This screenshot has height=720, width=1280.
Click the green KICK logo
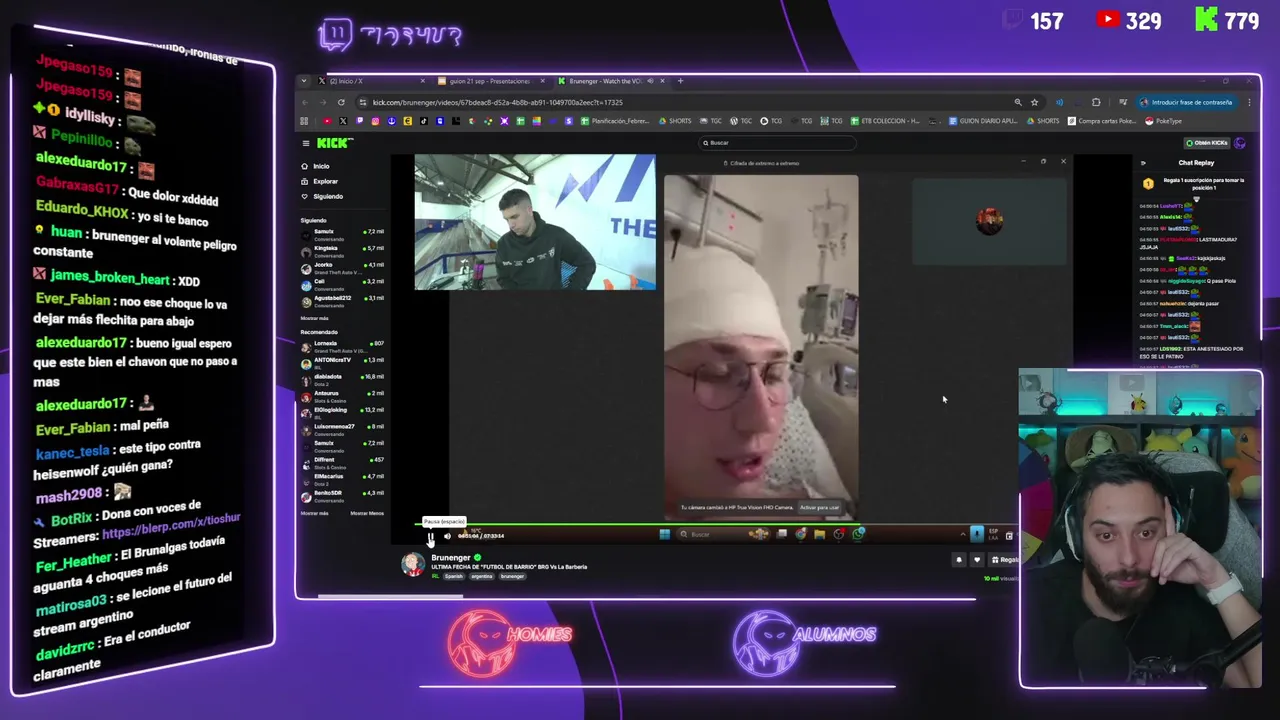point(333,143)
